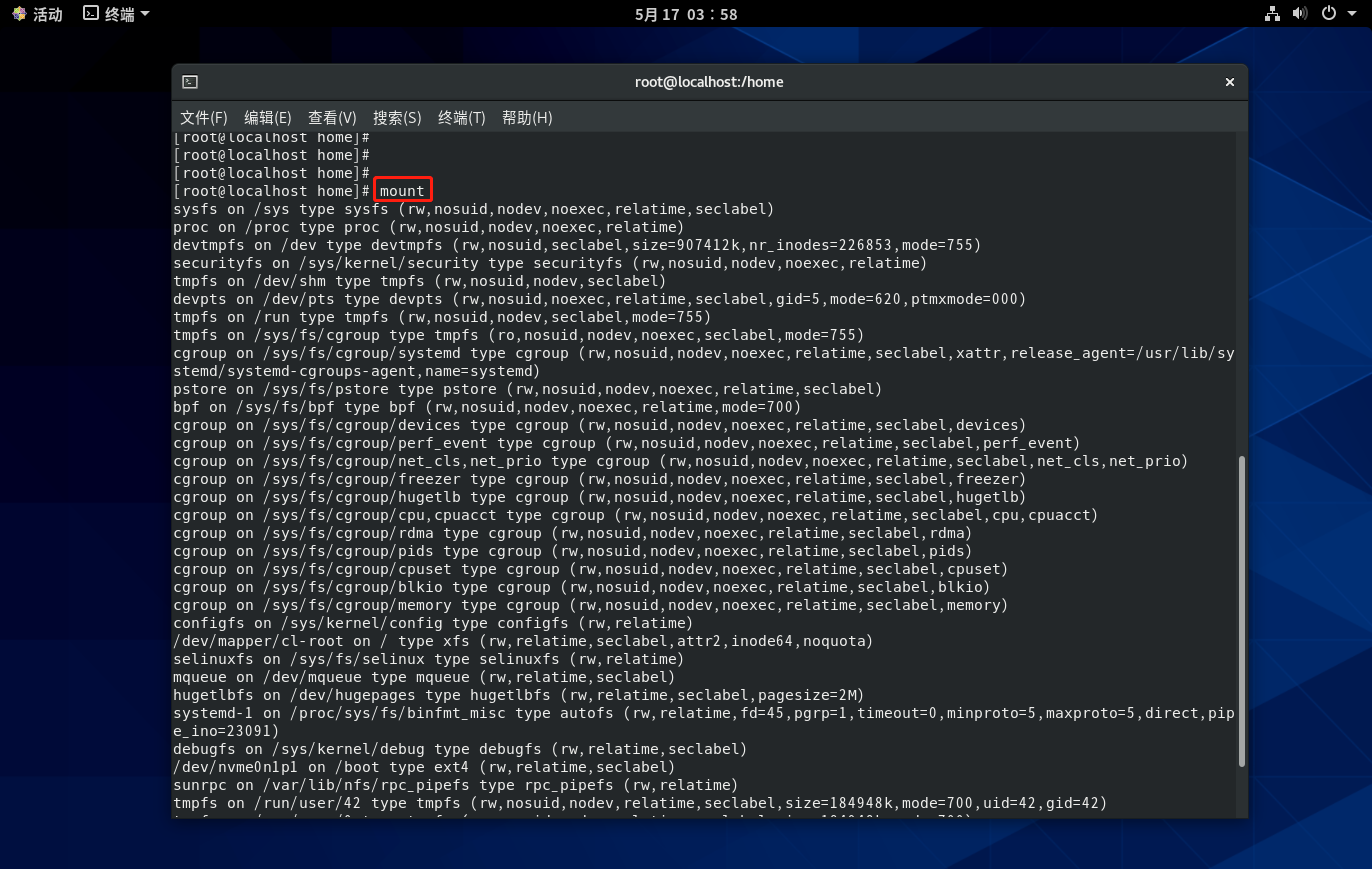Screen dimensions: 1372x869
Task: Close the root@localhost terminal window
Action: [1230, 82]
